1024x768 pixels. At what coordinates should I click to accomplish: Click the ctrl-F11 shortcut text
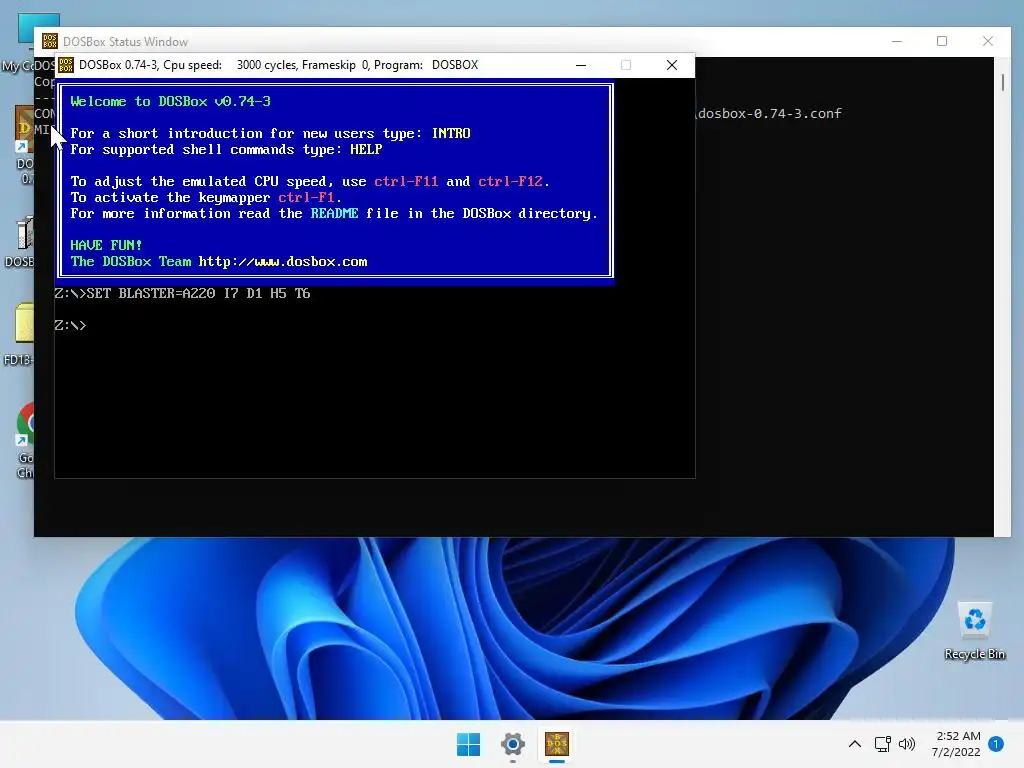[406, 182]
